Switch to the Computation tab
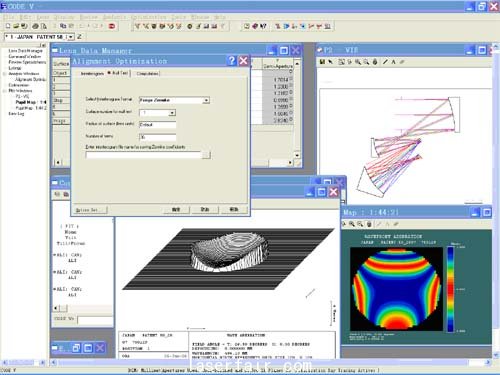Image resolution: width=500 pixels, height=375 pixels. (147, 73)
